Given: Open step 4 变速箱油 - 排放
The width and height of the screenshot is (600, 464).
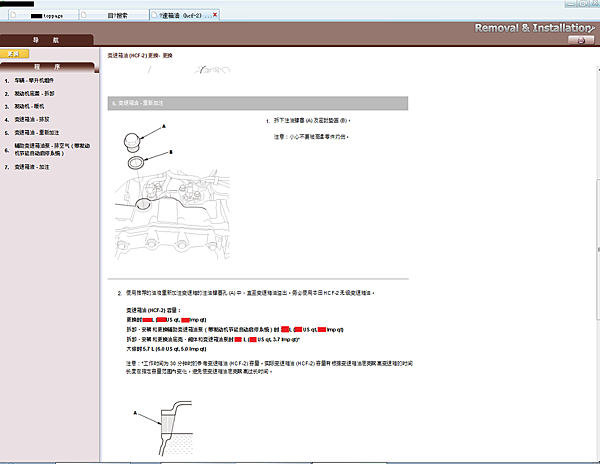Looking at the screenshot, I should 32,119.
